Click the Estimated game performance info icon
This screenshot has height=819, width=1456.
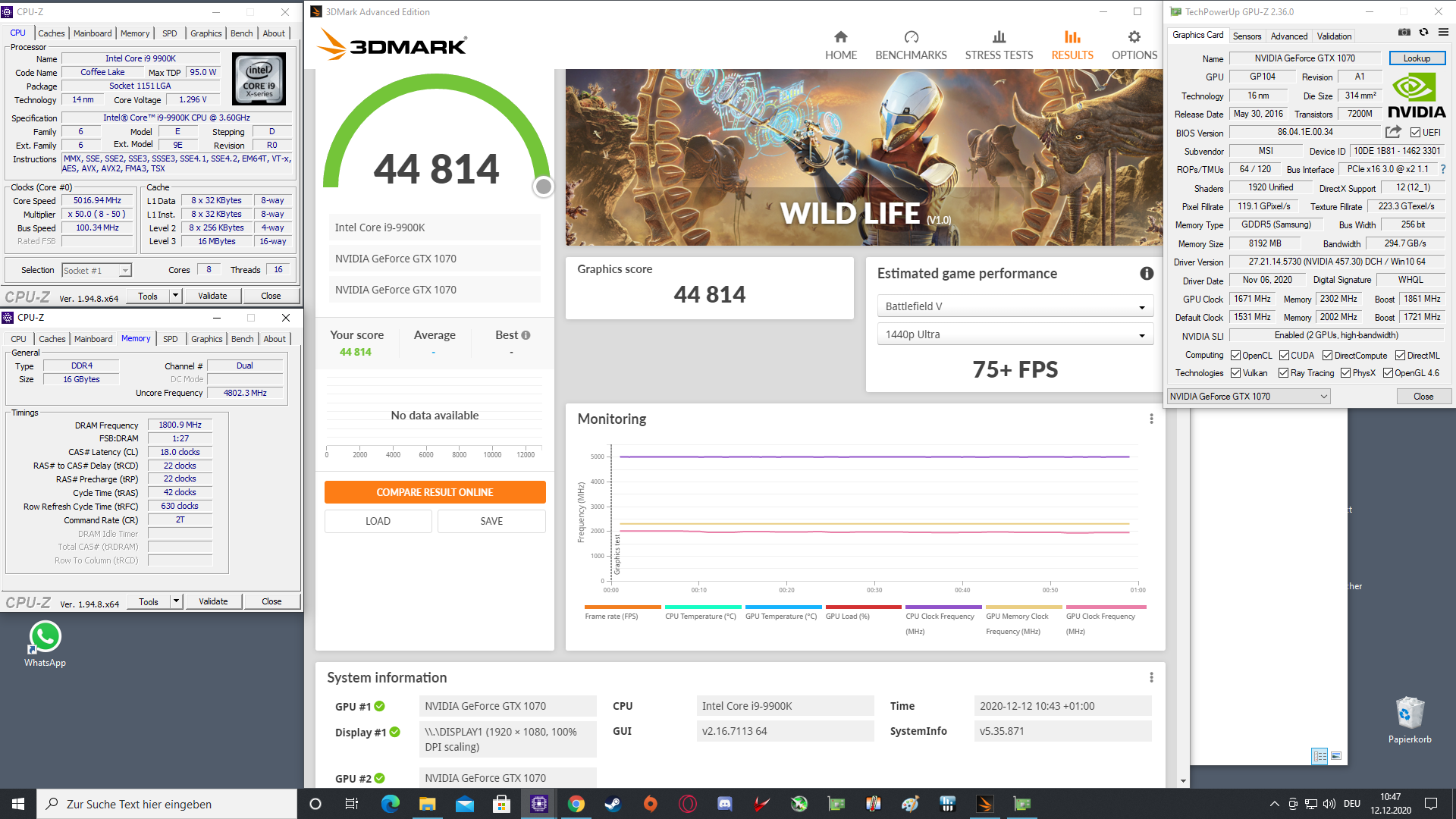(x=1147, y=274)
